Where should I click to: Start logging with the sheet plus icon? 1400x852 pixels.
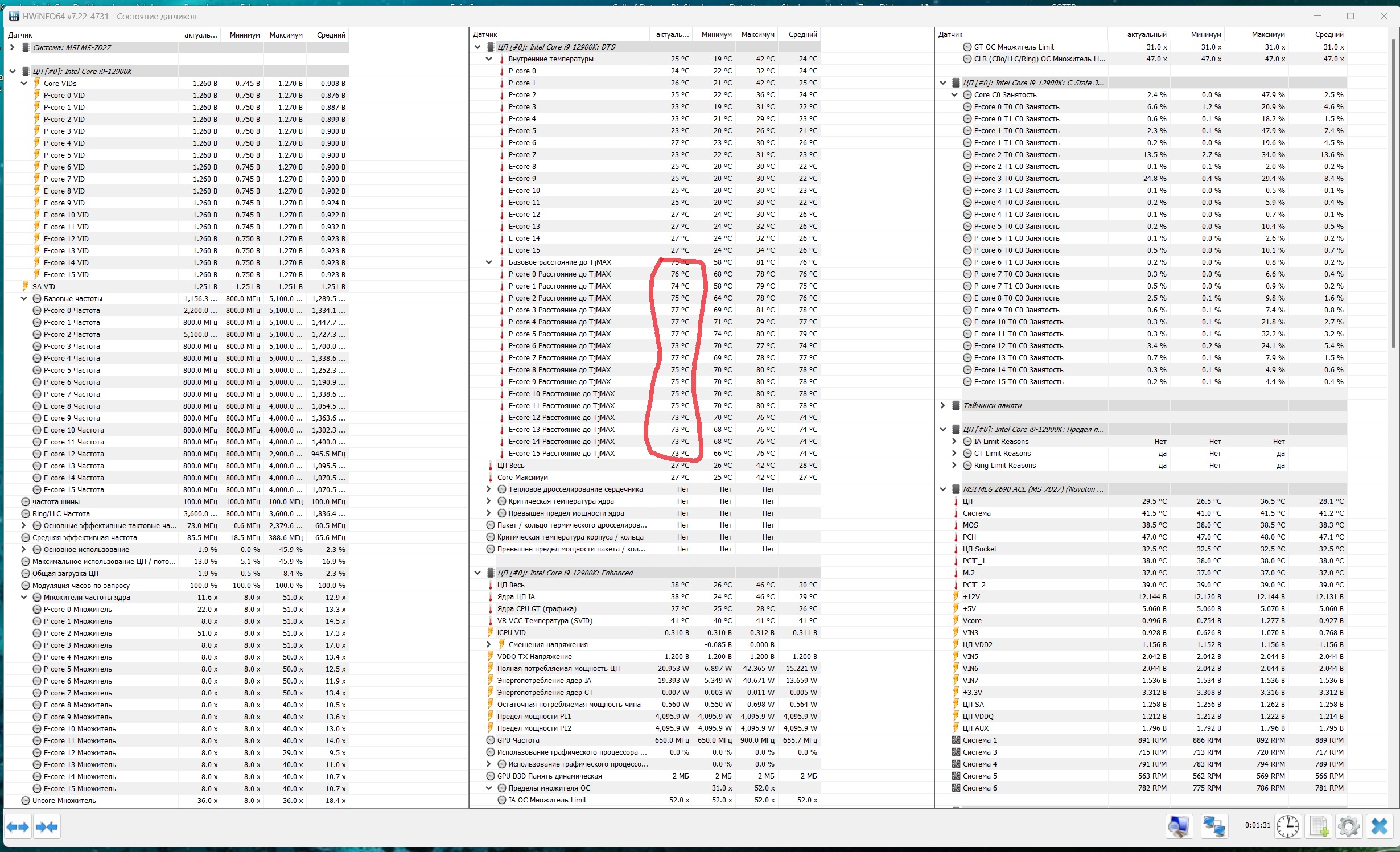1319,826
